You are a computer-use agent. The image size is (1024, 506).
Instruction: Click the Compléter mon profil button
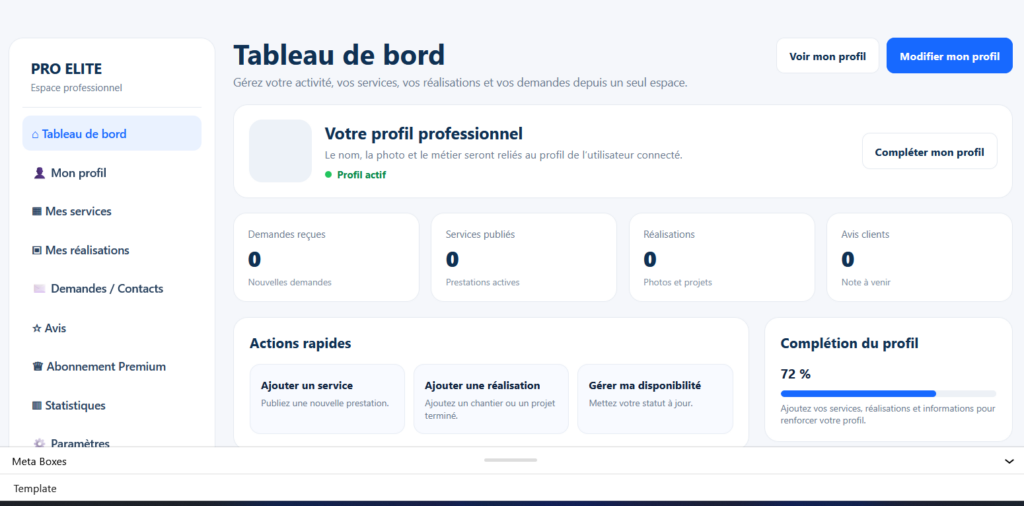tap(929, 151)
